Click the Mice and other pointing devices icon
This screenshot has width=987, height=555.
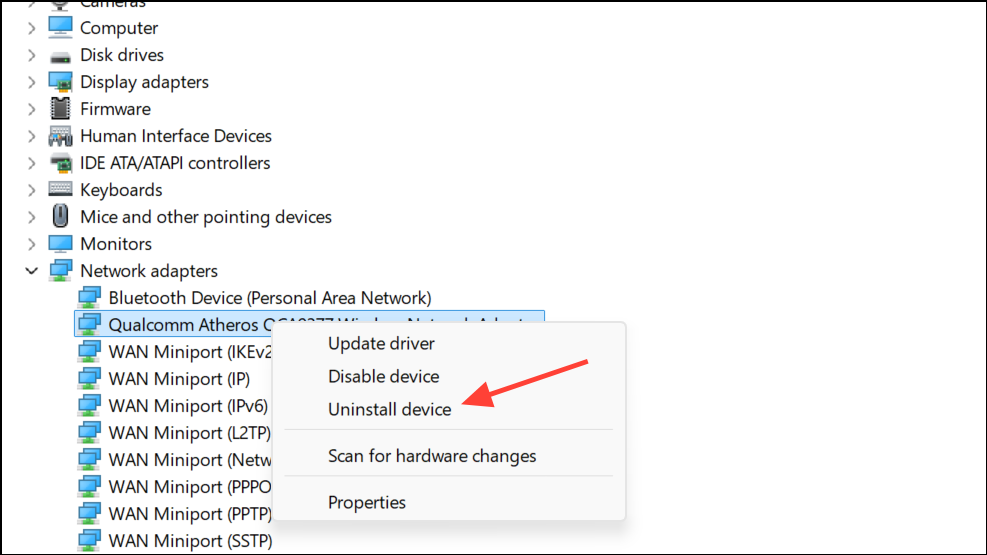[x=60, y=216]
